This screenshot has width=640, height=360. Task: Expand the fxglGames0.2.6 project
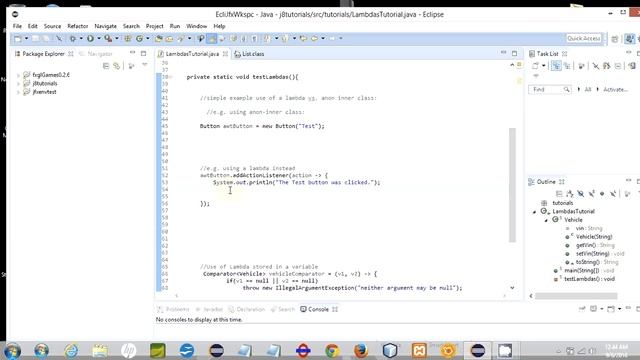pyautogui.click(x=18, y=76)
